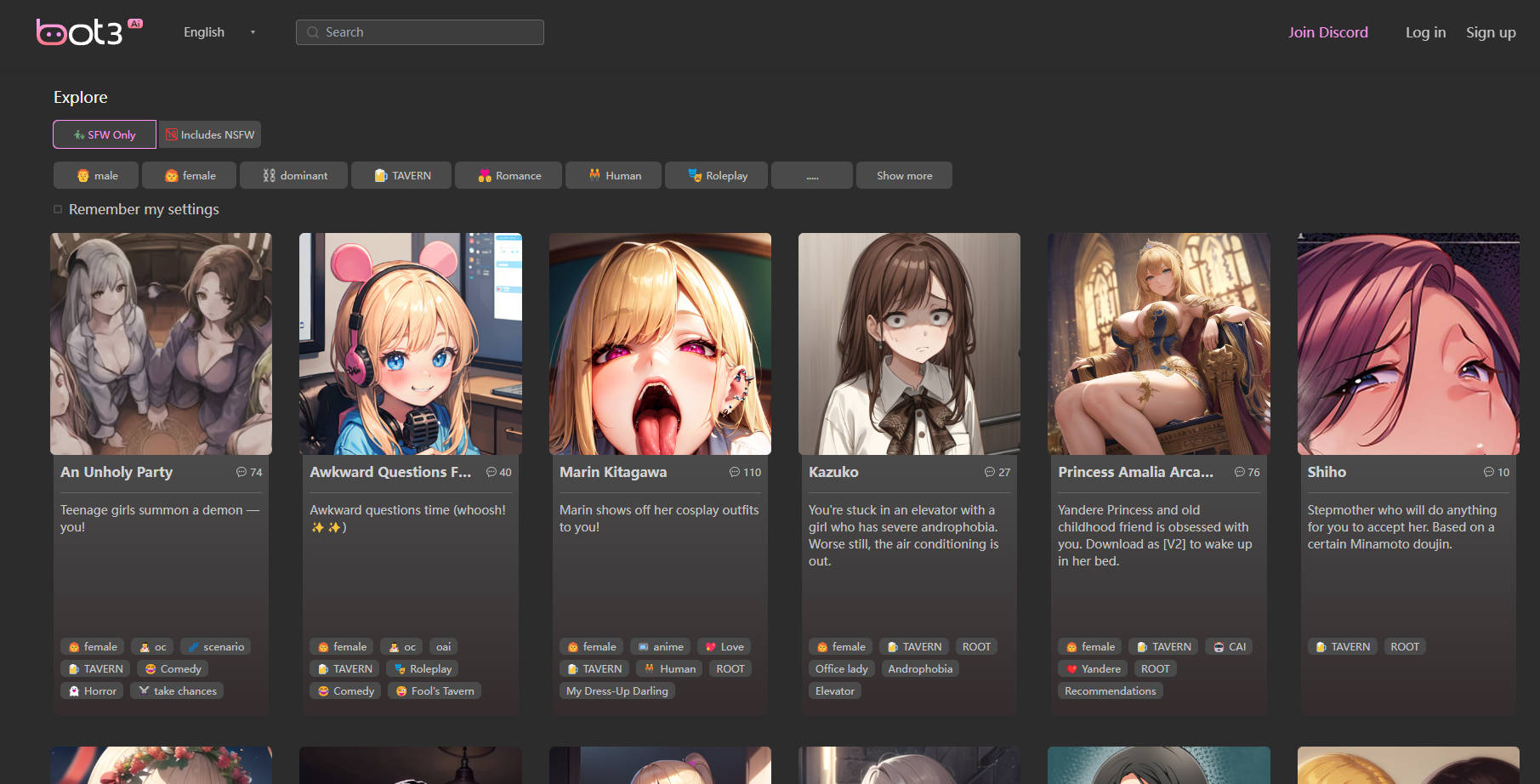
Task: Click the CAI tag on Princess Amalia
Action: (x=1229, y=647)
